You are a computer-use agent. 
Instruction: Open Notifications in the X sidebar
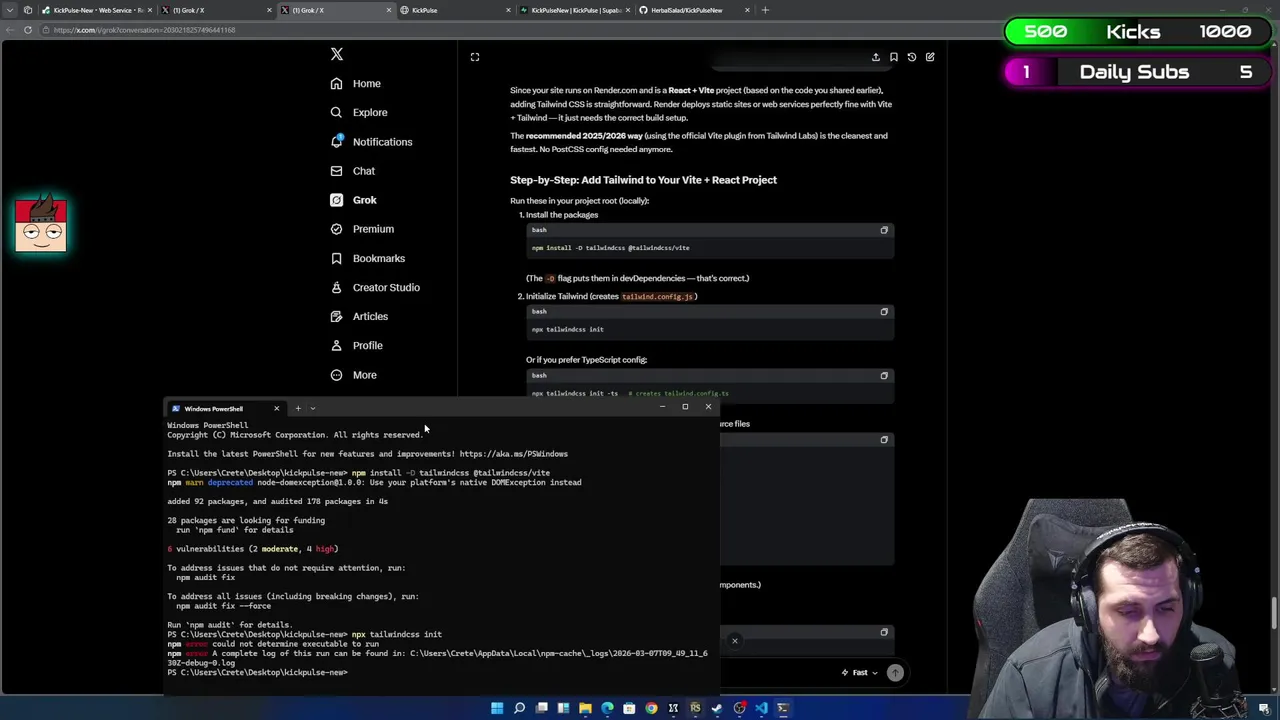pyautogui.click(x=371, y=142)
